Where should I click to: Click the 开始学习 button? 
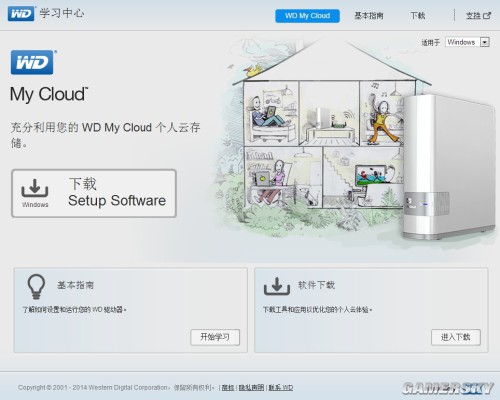click(x=215, y=337)
